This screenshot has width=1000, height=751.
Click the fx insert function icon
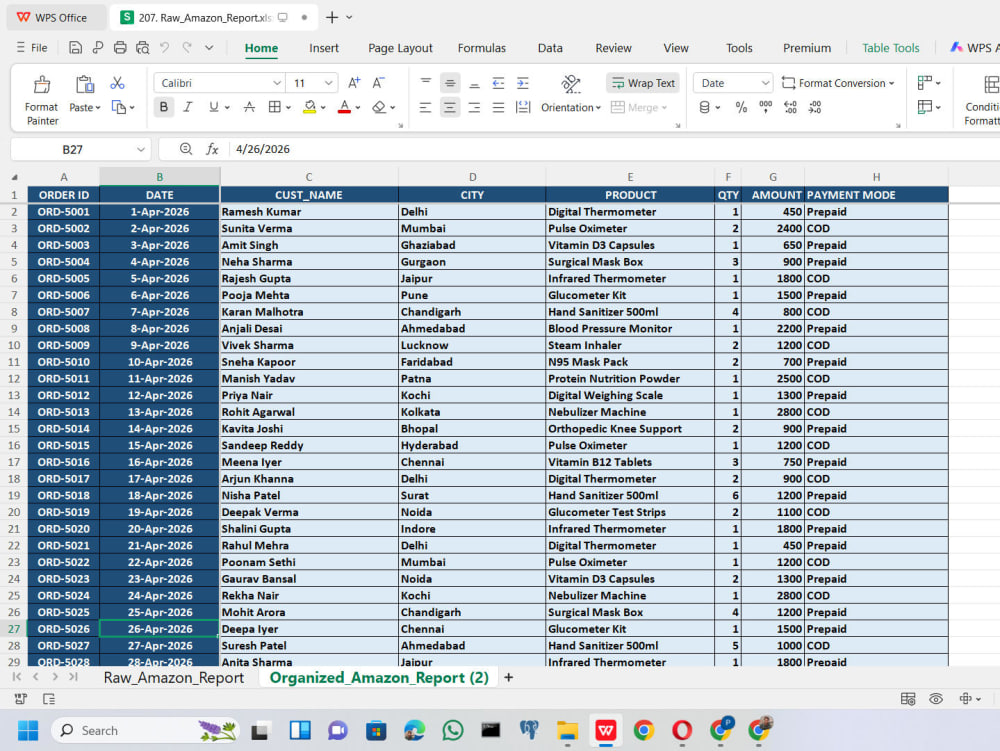tap(212, 149)
